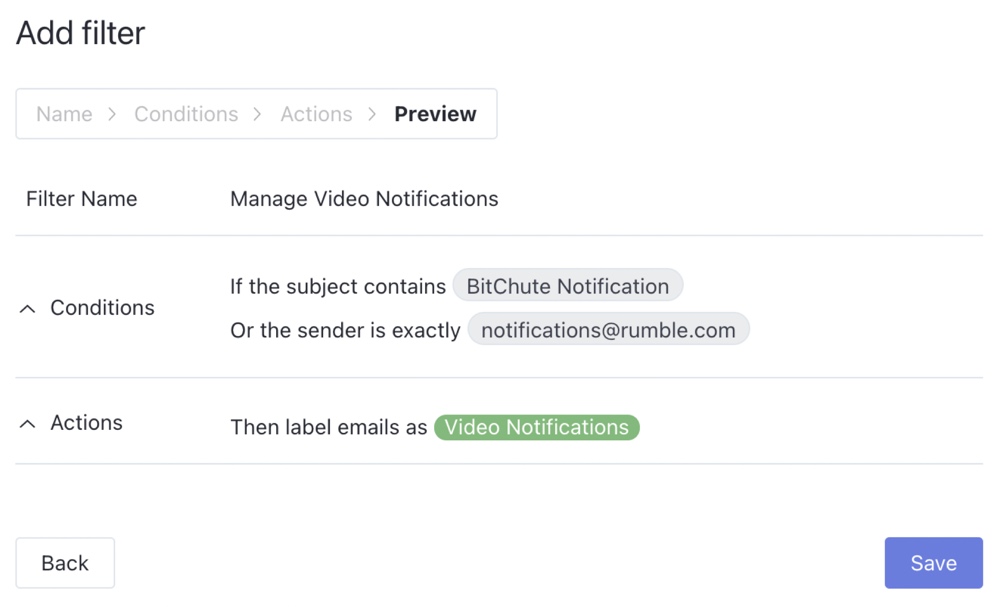This screenshot has height=607, width=1000.
Task: Click the notifications@rumble.com sender pill
Action: click(x=608, y=330)
